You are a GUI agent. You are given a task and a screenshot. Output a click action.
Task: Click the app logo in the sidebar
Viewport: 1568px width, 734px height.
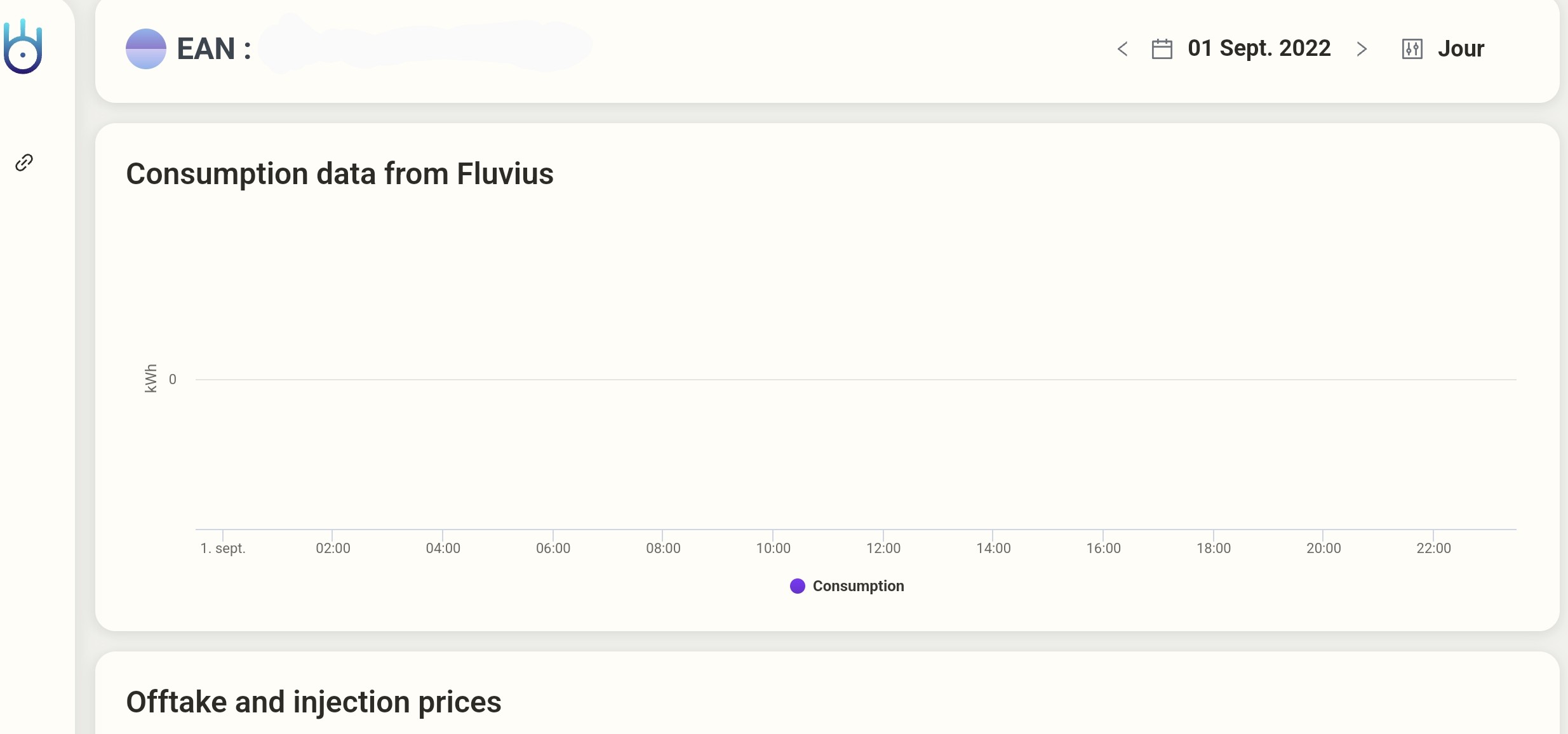coord(23,47)
